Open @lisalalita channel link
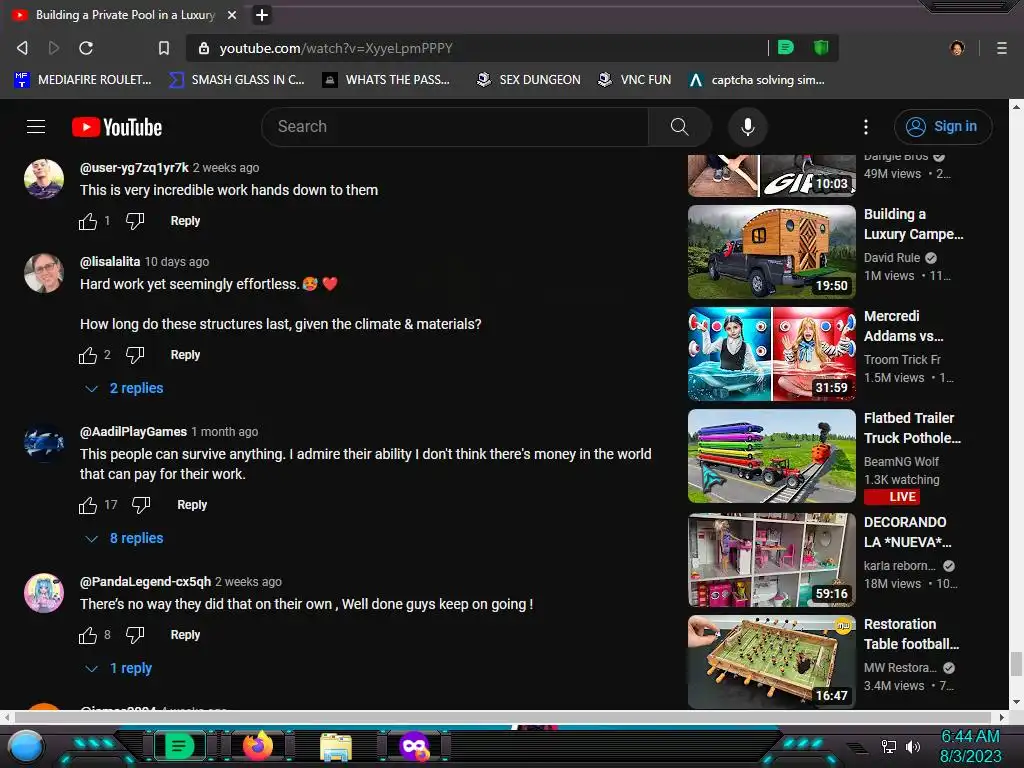 [x=110, y=262]
